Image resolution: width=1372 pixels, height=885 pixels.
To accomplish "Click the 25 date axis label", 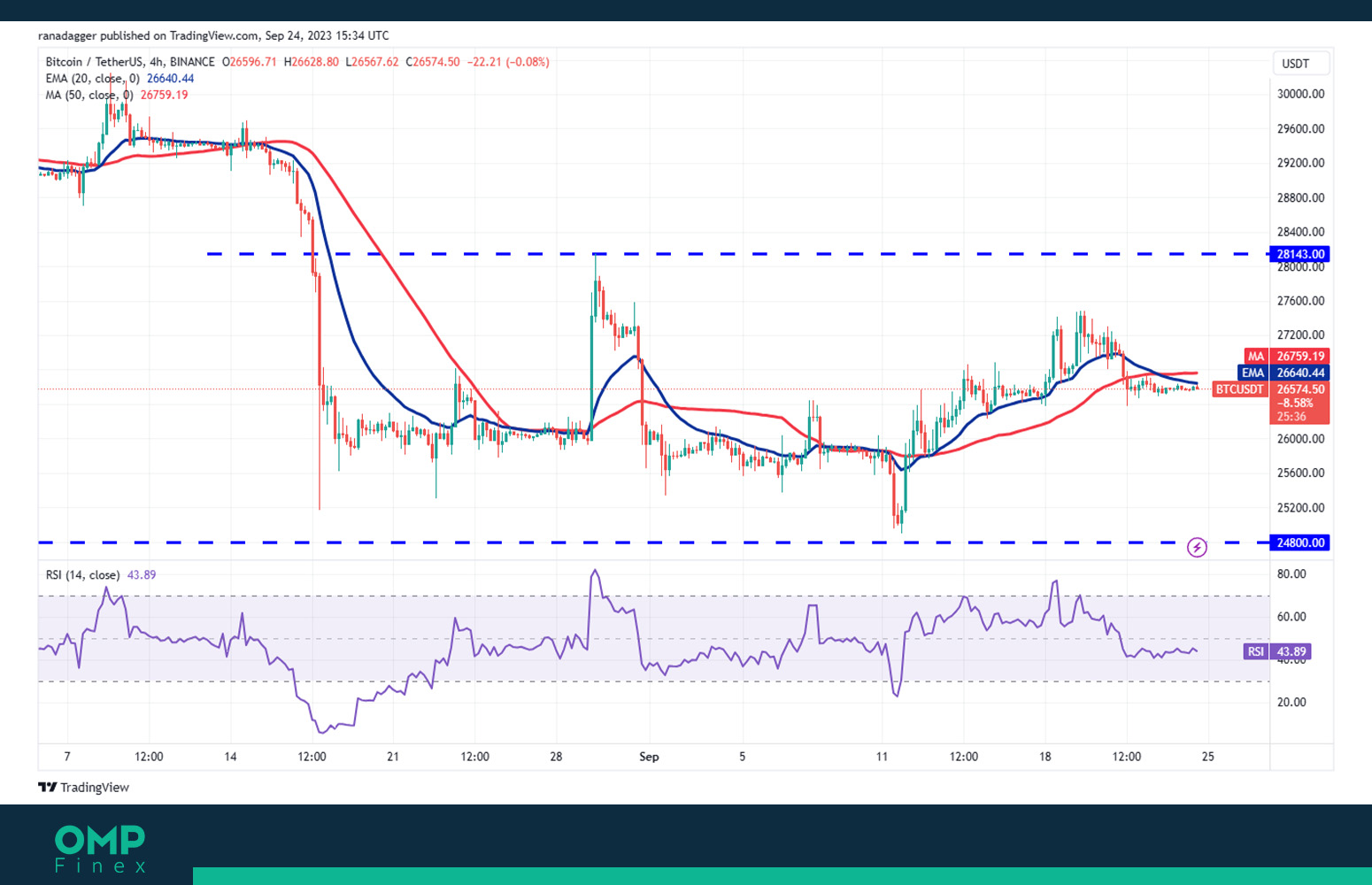I will [1208, 757].
